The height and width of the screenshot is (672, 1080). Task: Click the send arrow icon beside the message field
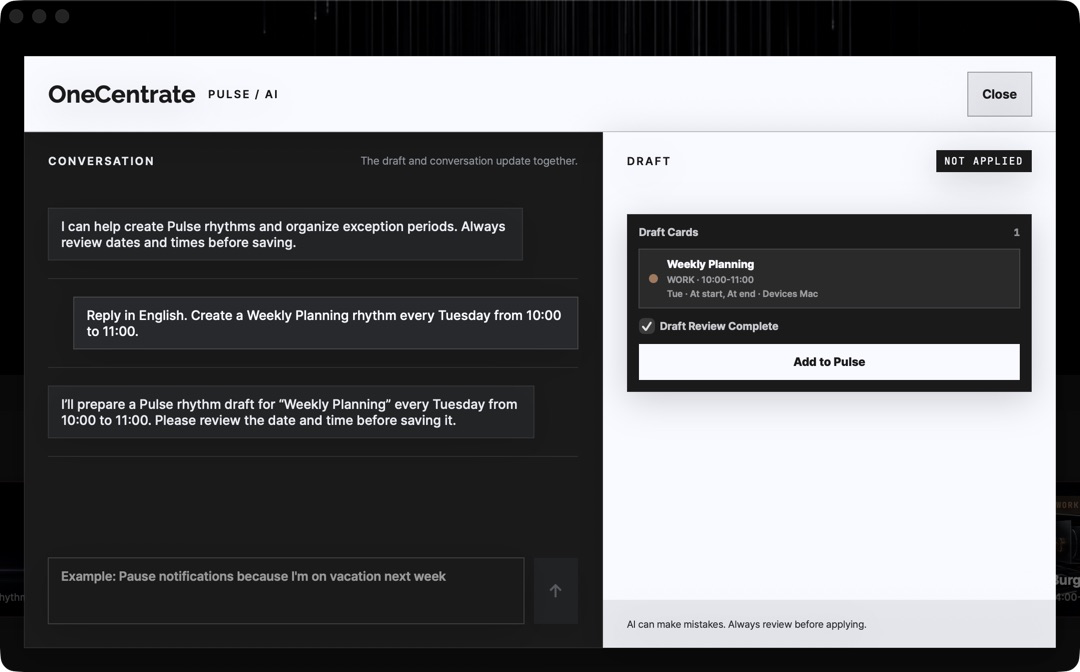click(x=555, y=591)
